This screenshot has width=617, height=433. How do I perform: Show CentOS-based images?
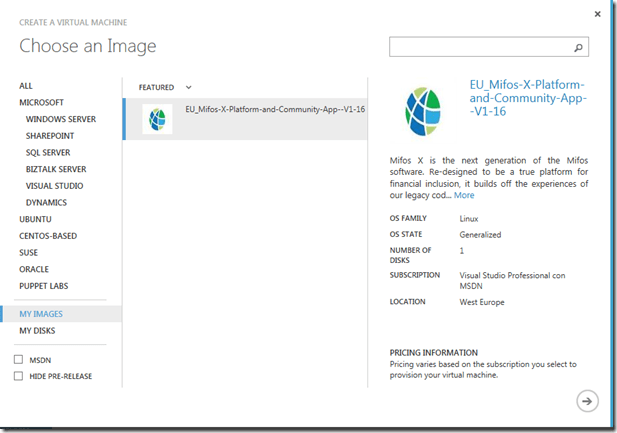coord(47,236)
